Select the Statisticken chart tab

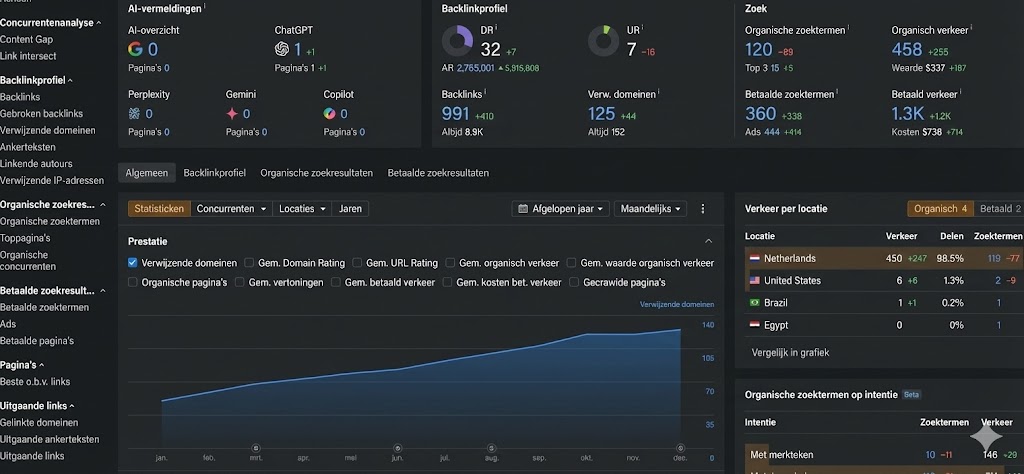159,209
